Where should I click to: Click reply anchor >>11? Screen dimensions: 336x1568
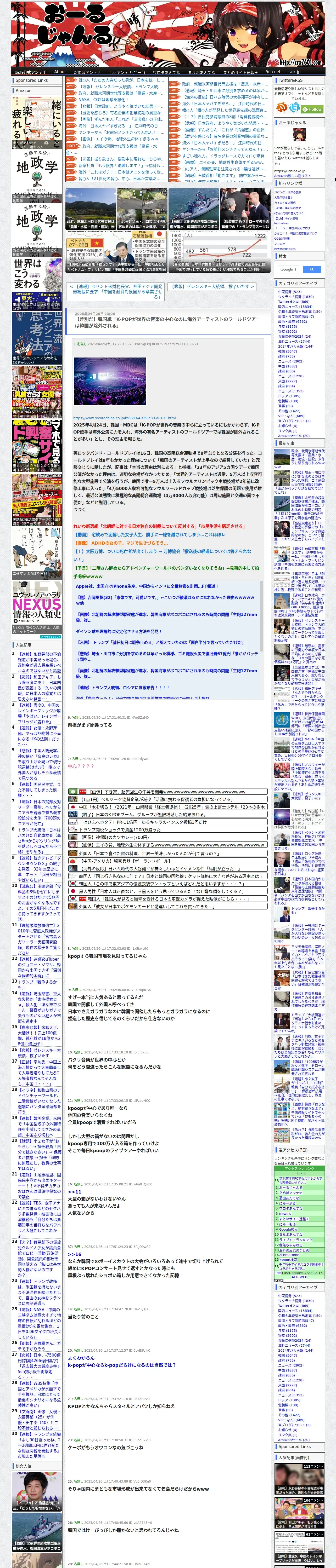(x=74, y=1192)
